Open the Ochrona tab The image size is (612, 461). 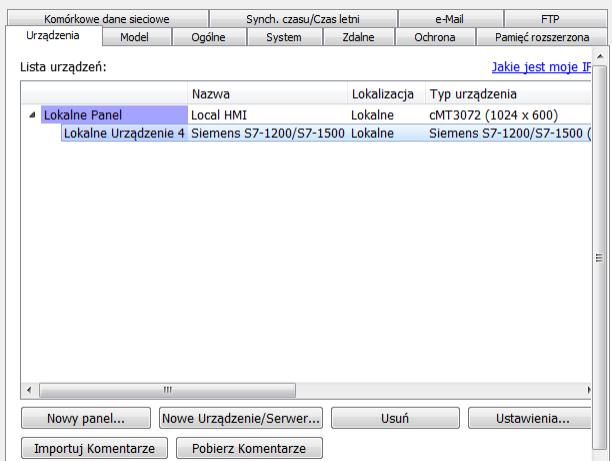pyautogui.click(x=435, y=37)
